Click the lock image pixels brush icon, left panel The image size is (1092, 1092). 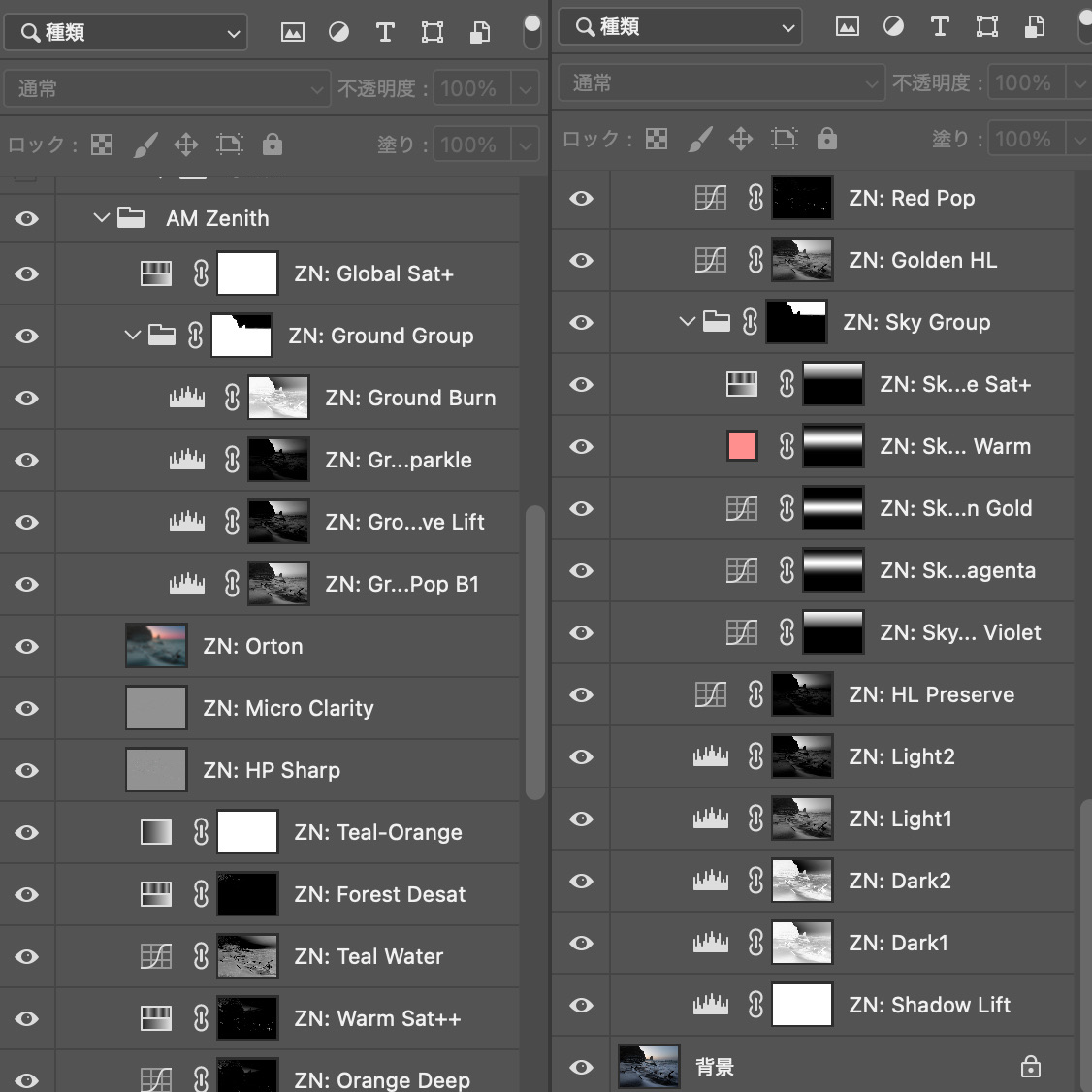pos(145,145)
